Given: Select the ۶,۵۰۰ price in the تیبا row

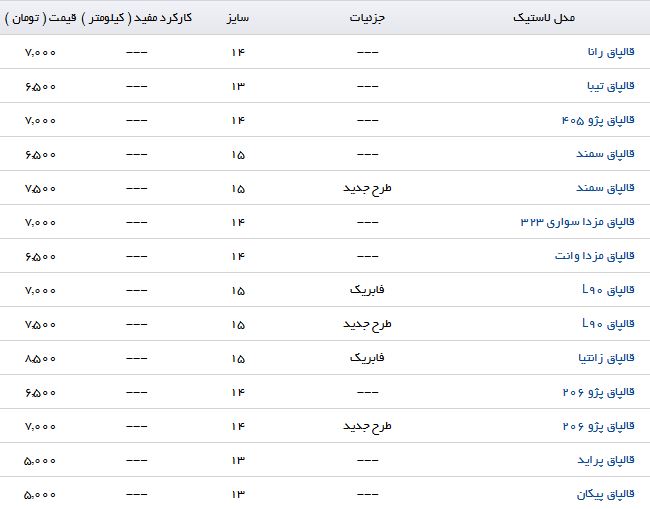Looking at the screenshot, I should pos(40,87).
